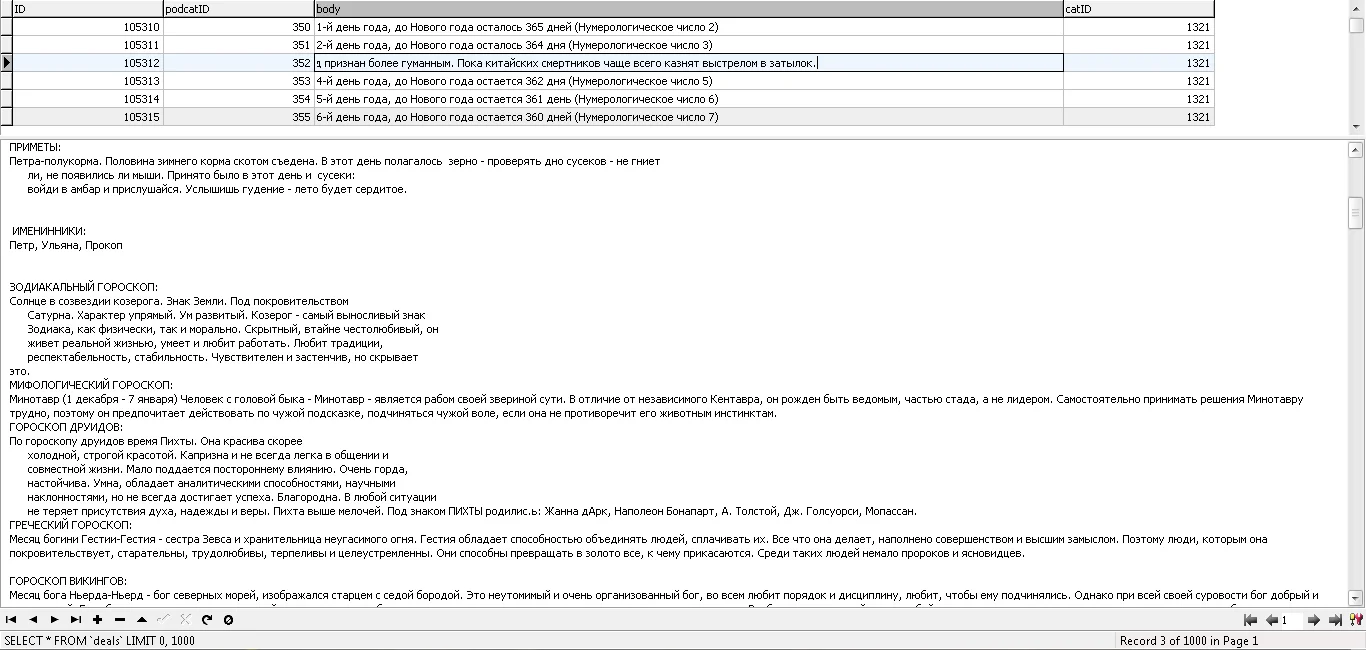The height and width of the screenshot is (650, 1366).
Task: Add new record with plus icon
Action: click(x=98, y=620)
